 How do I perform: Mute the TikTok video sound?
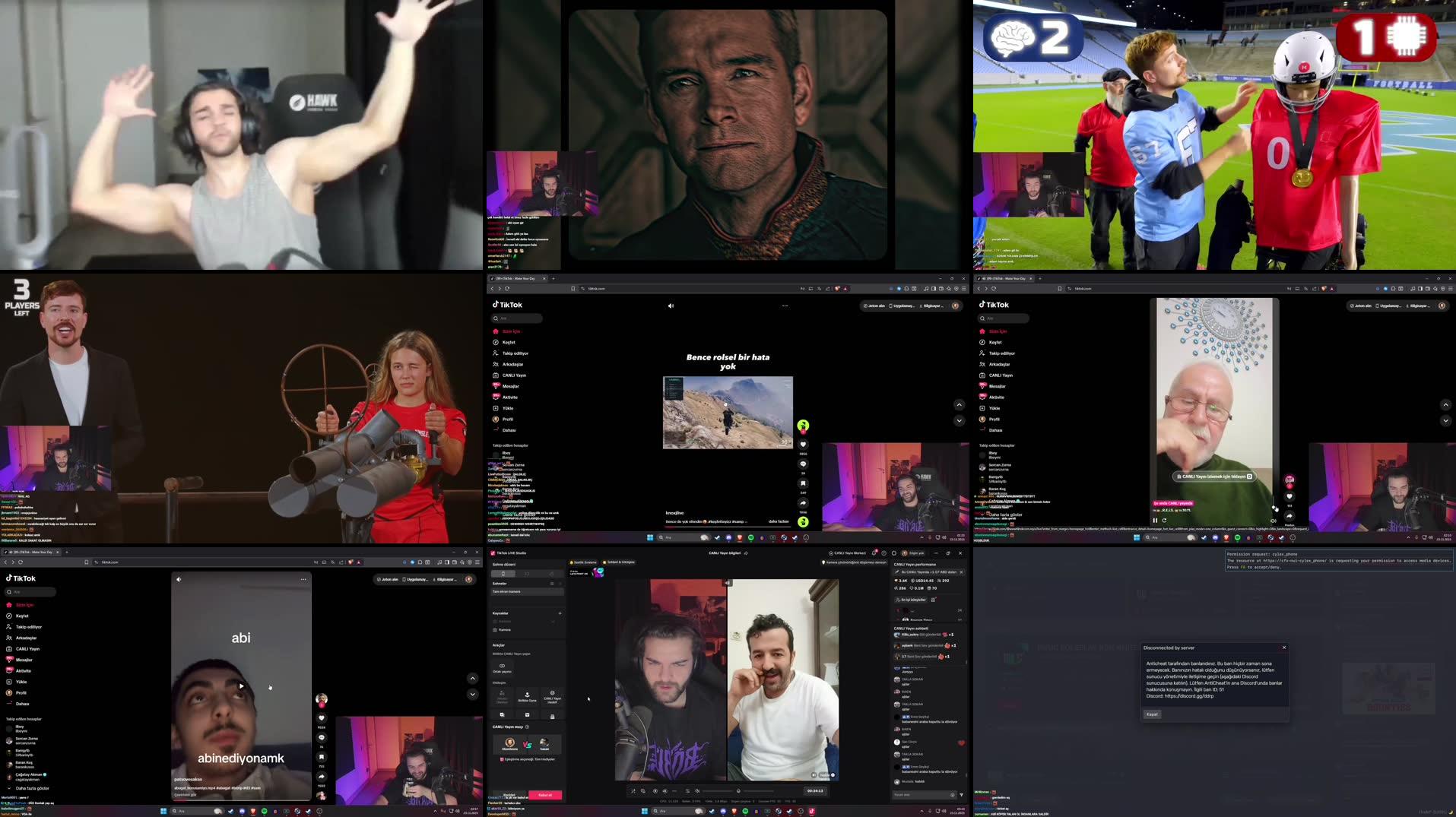(671, 306)
